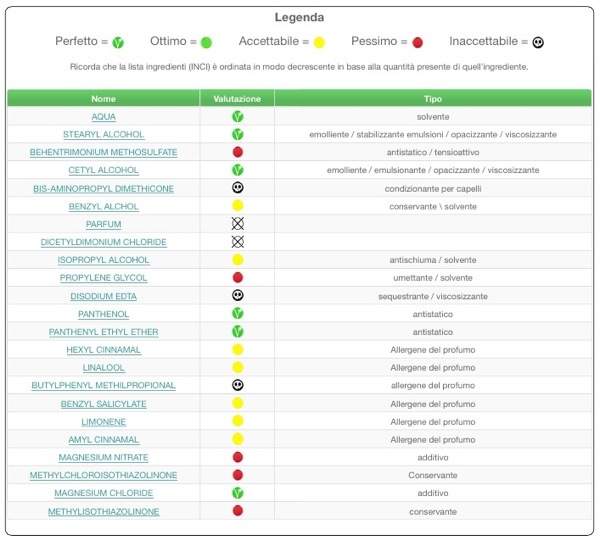Open the STEARYL ALCOHOL ingredient link

tap(104, 134)
